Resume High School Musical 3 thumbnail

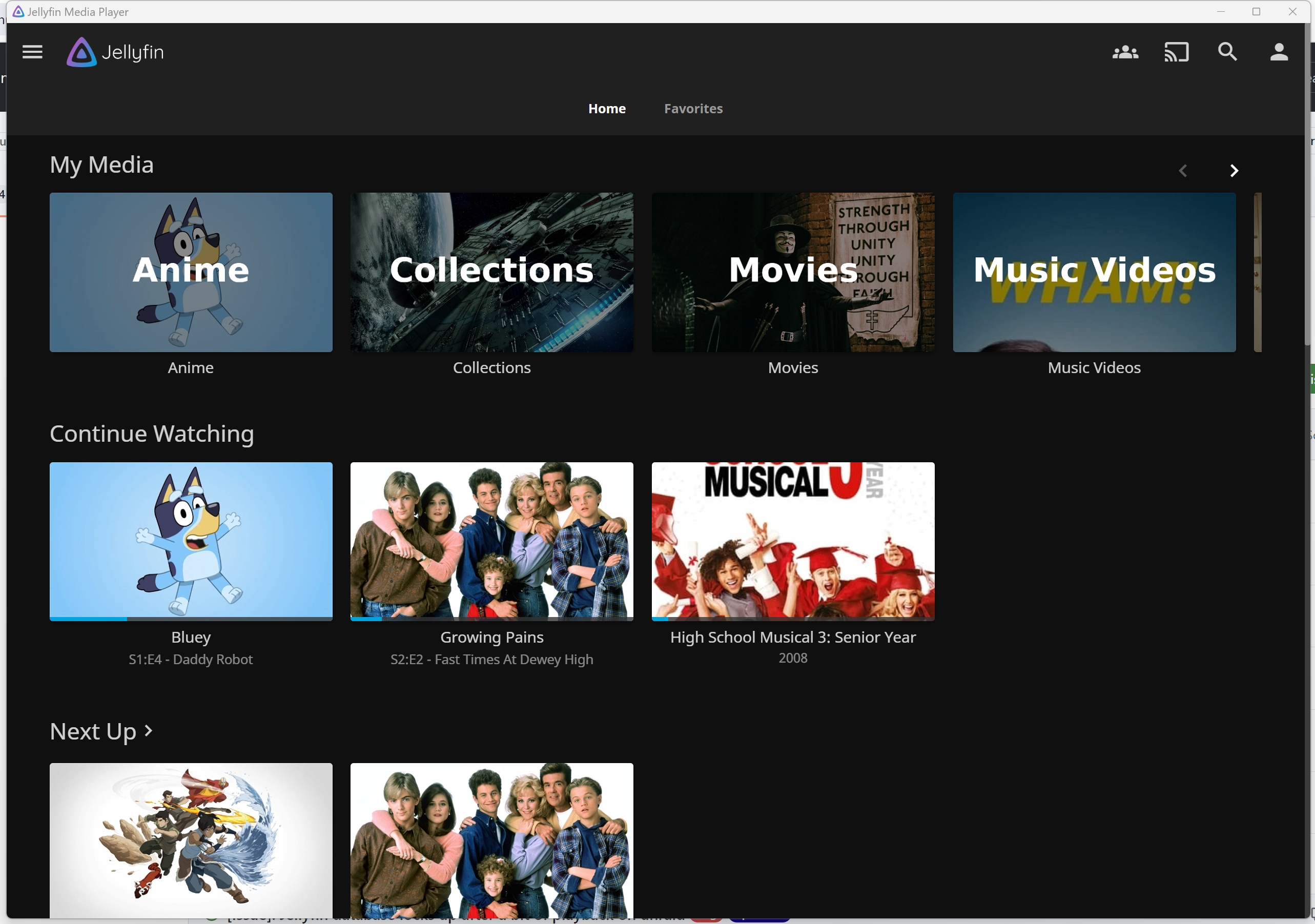click(793, 541)
